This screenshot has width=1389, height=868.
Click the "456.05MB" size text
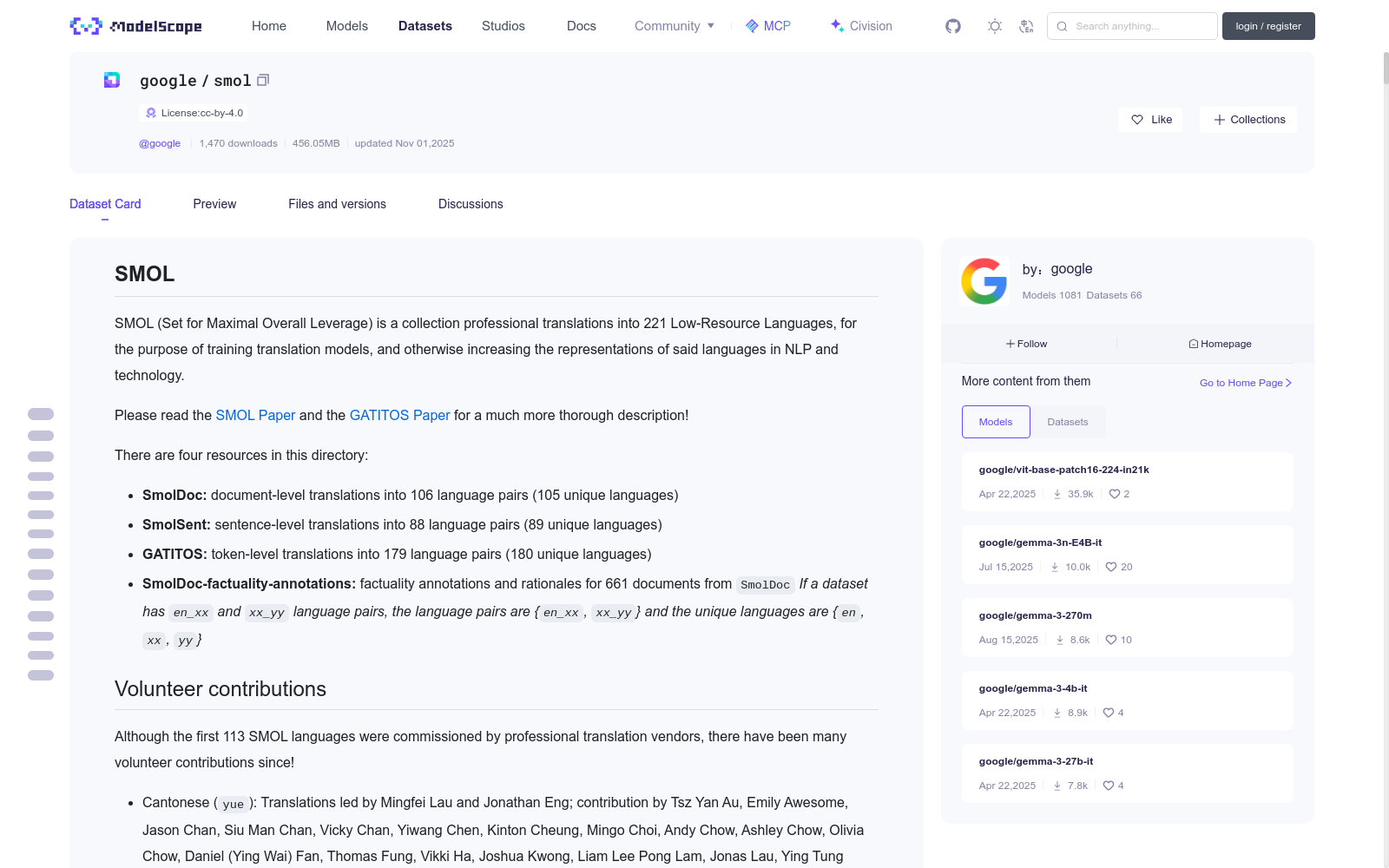tap(316, 143)
